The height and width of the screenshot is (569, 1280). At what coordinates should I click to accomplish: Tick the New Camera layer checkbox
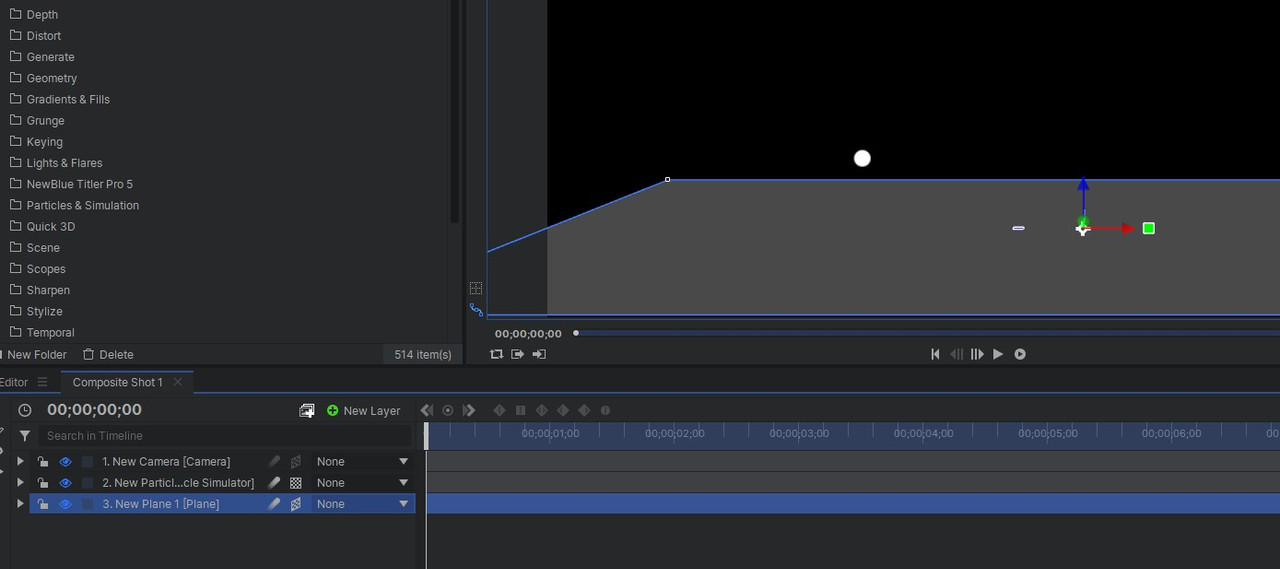click(87, 462)
